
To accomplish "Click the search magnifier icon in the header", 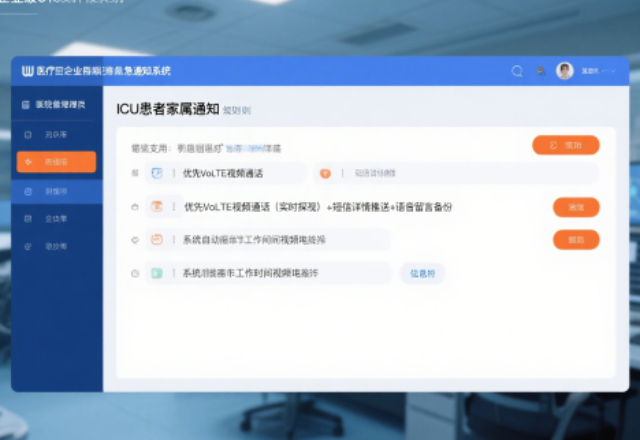I will tap(517, 71).
